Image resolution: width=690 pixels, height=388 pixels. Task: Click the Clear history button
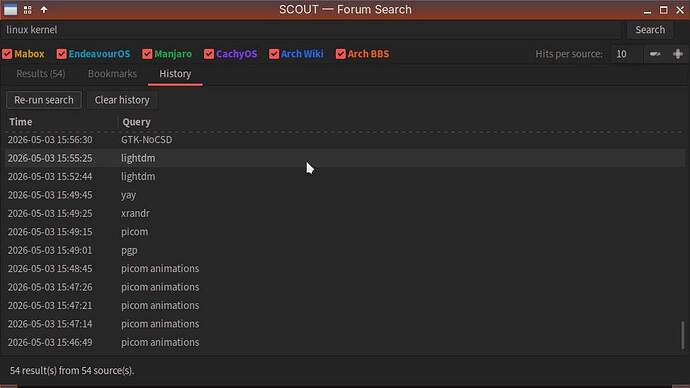pos(122,100)
